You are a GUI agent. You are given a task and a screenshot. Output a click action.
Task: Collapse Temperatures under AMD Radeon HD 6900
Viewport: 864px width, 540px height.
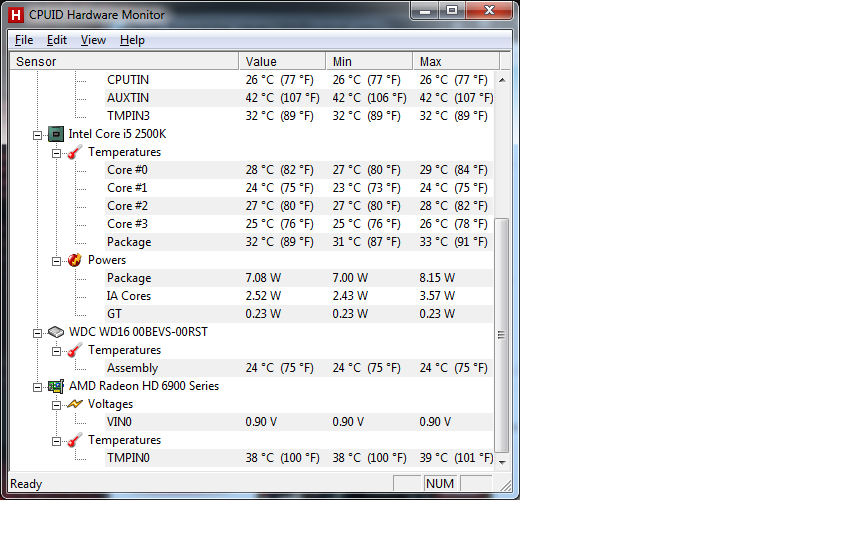pyautogui.click(x=56, y=441)
